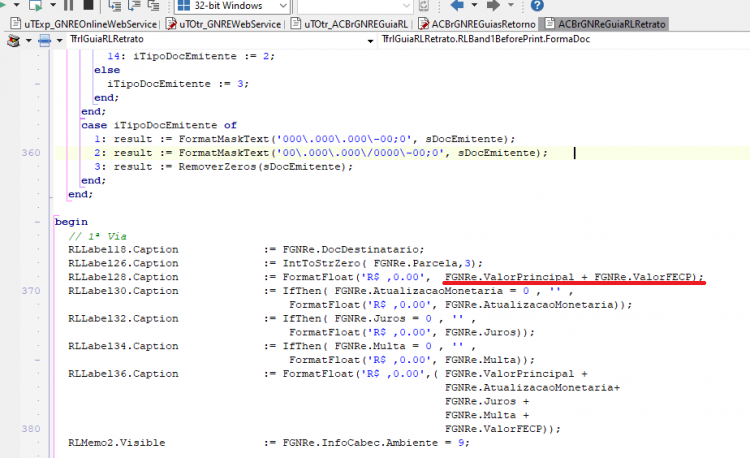
Task: Click the '000\.000\.000\-00;0' mask string
Action: point(344,139)
